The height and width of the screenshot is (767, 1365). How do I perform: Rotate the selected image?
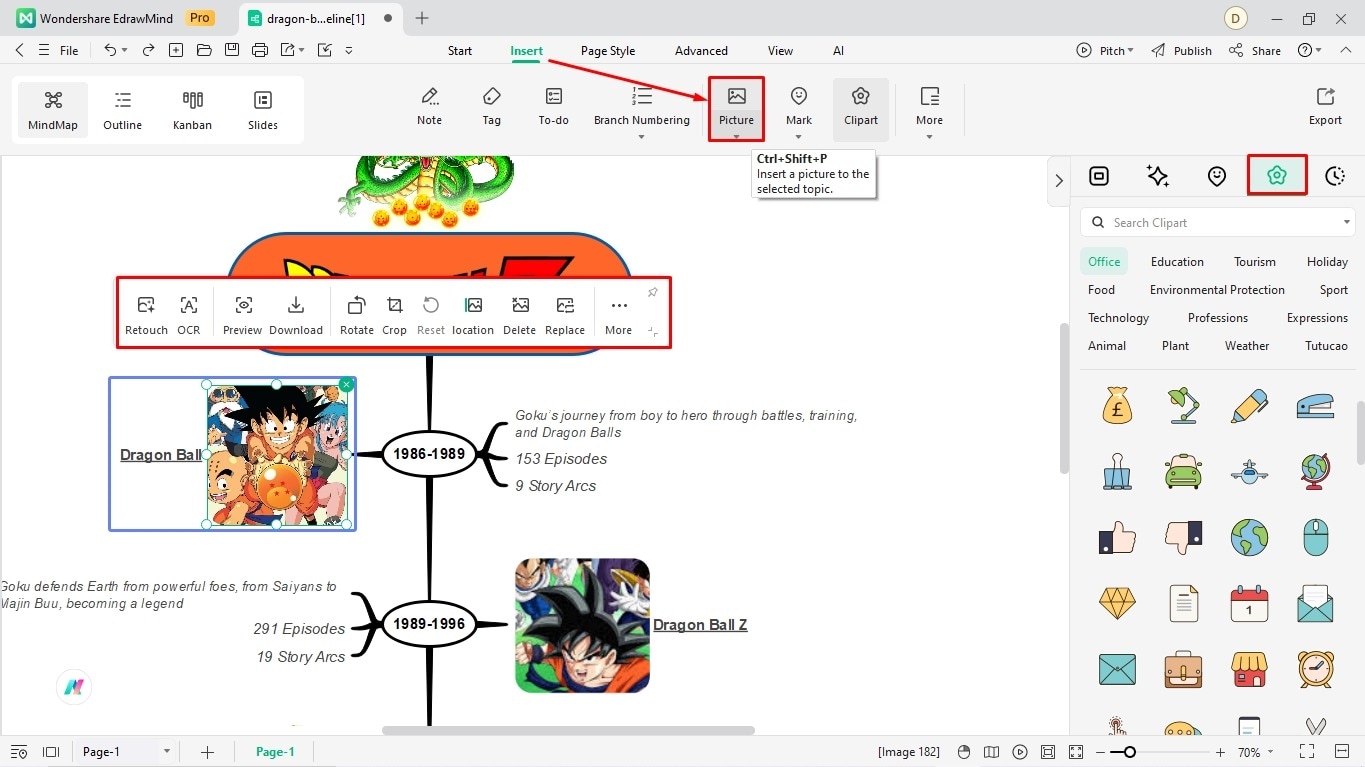point(357,315)
